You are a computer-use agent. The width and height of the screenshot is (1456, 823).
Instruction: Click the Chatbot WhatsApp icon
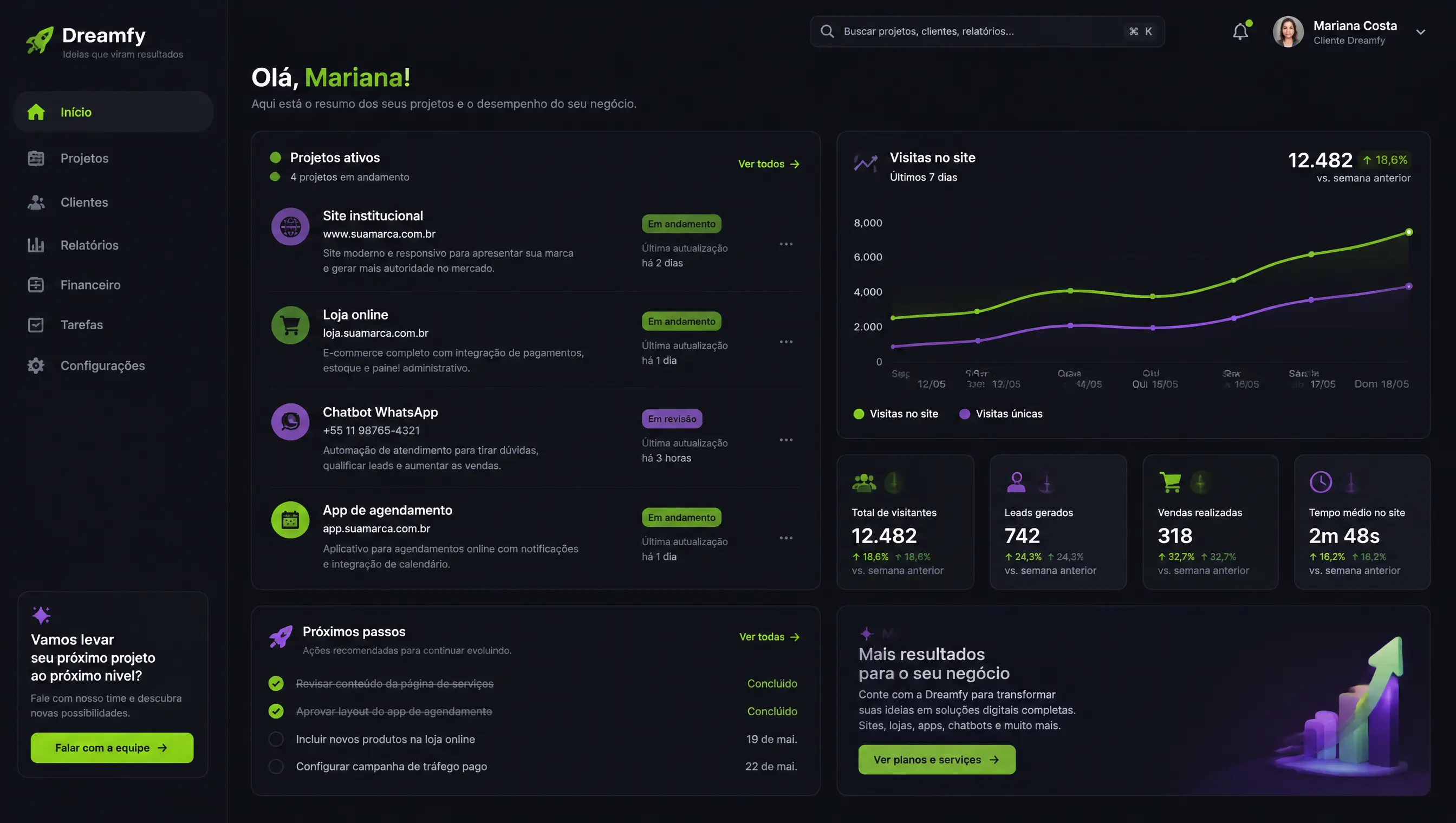click(x=290, y=422)
